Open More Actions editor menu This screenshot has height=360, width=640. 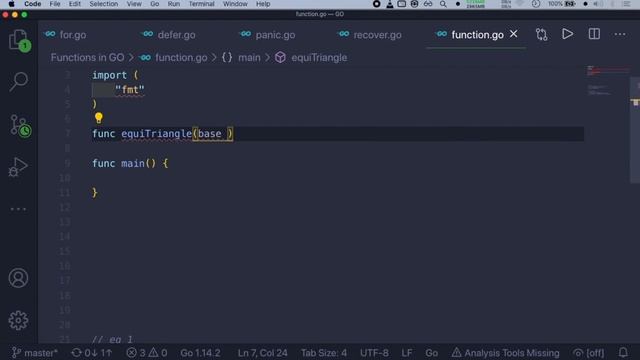(x=620, y=34)
